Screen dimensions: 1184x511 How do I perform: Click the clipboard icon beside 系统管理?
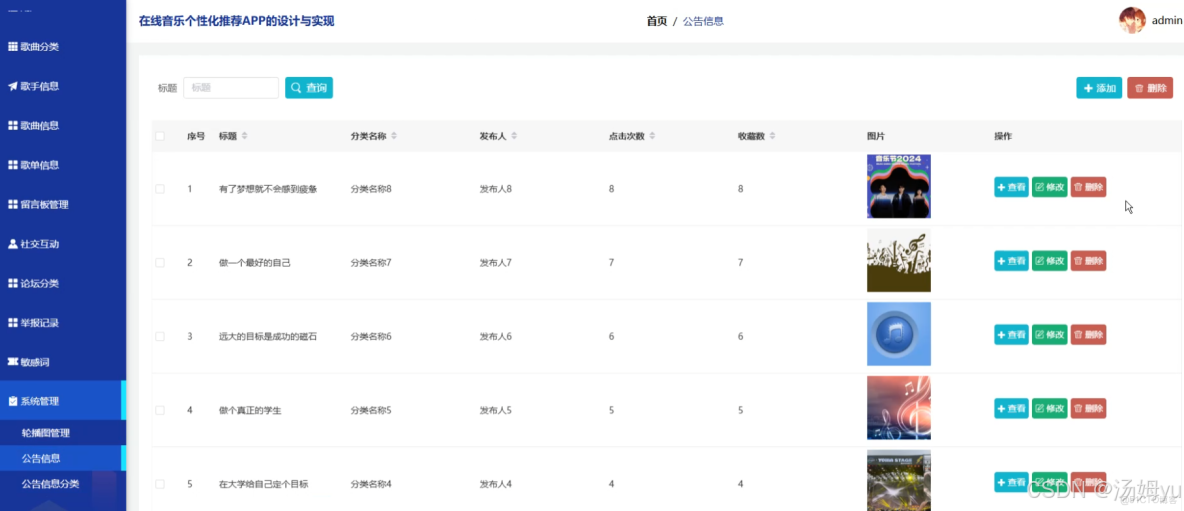(x=13, y=402)
